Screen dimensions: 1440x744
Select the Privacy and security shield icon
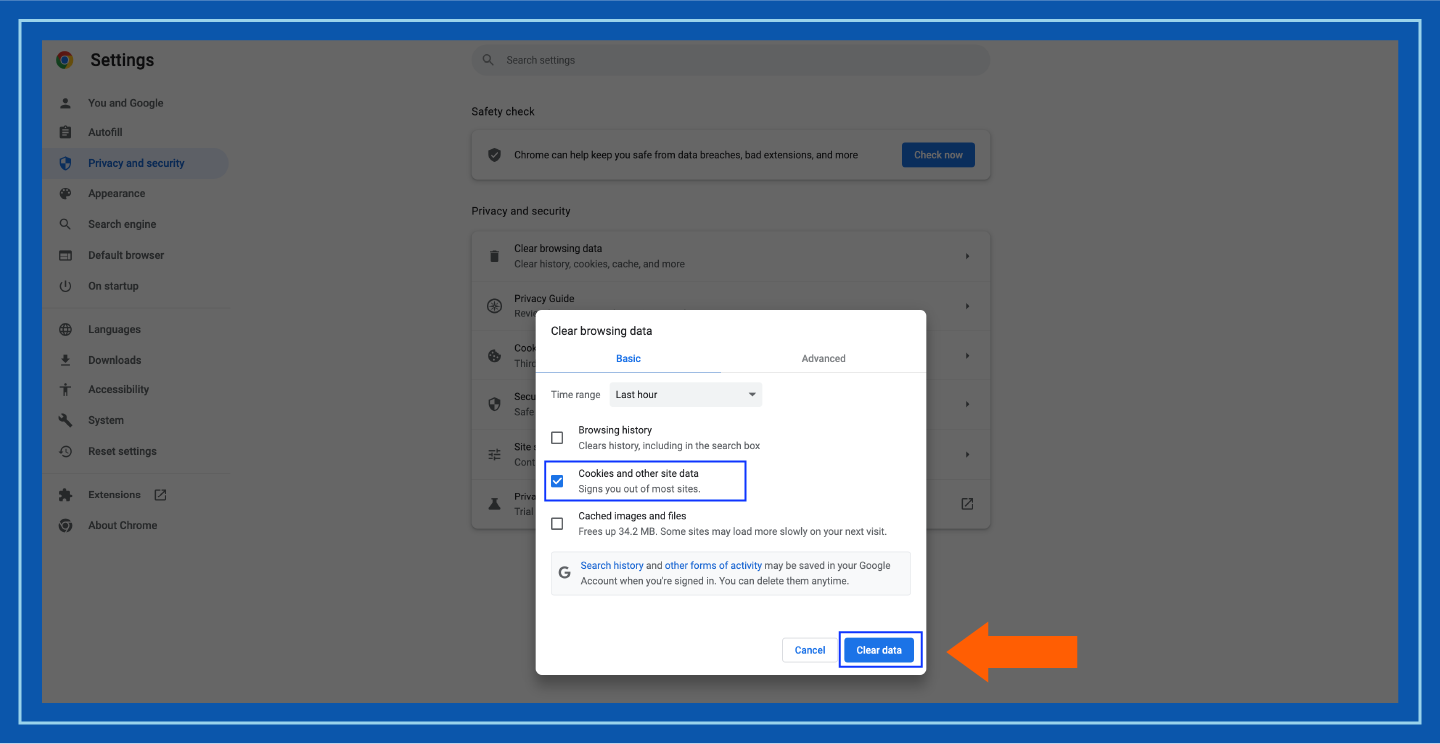tap(66, 162)
